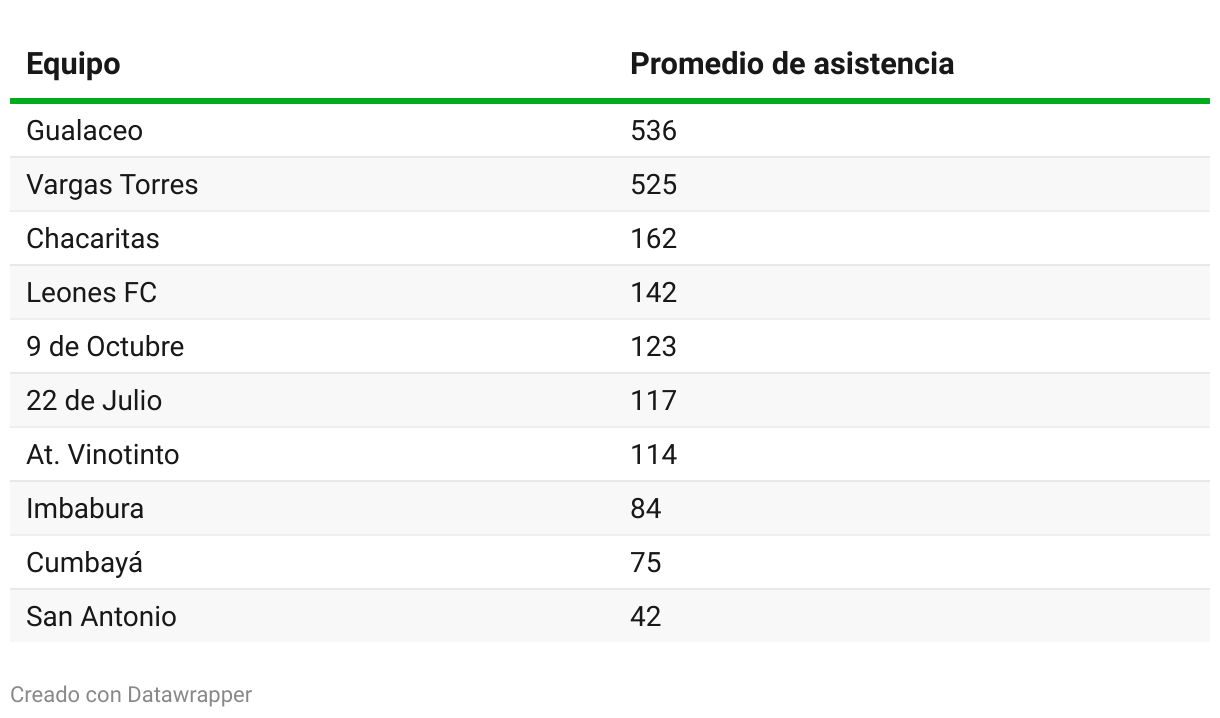Select the 9 de Octubre cell

point(105,347)
